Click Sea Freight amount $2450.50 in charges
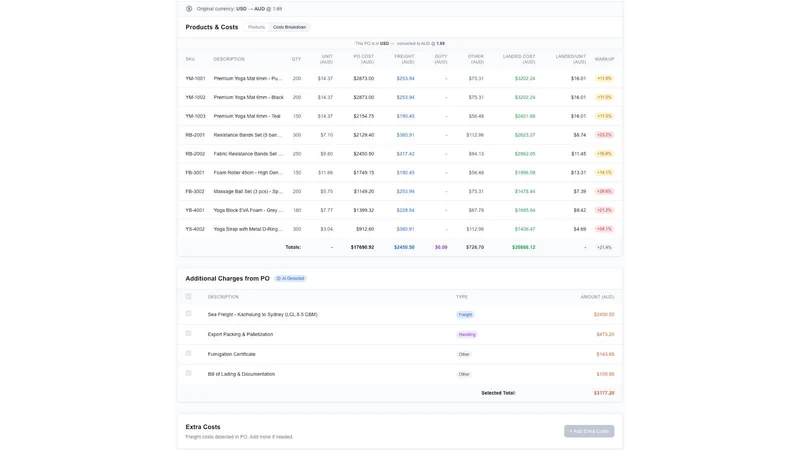 (604, 315)
